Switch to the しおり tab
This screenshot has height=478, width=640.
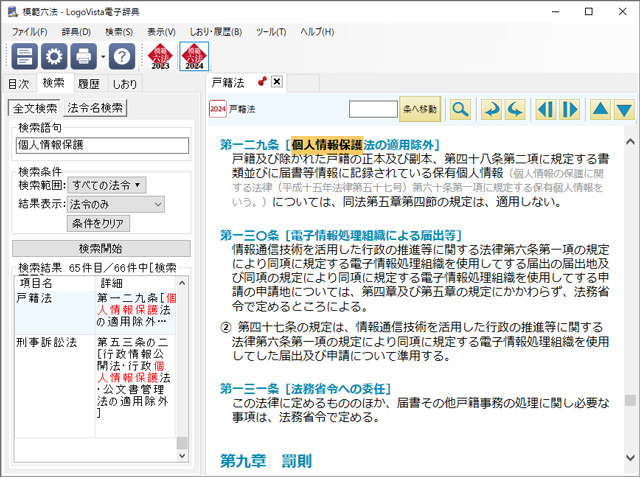(125, 84)
